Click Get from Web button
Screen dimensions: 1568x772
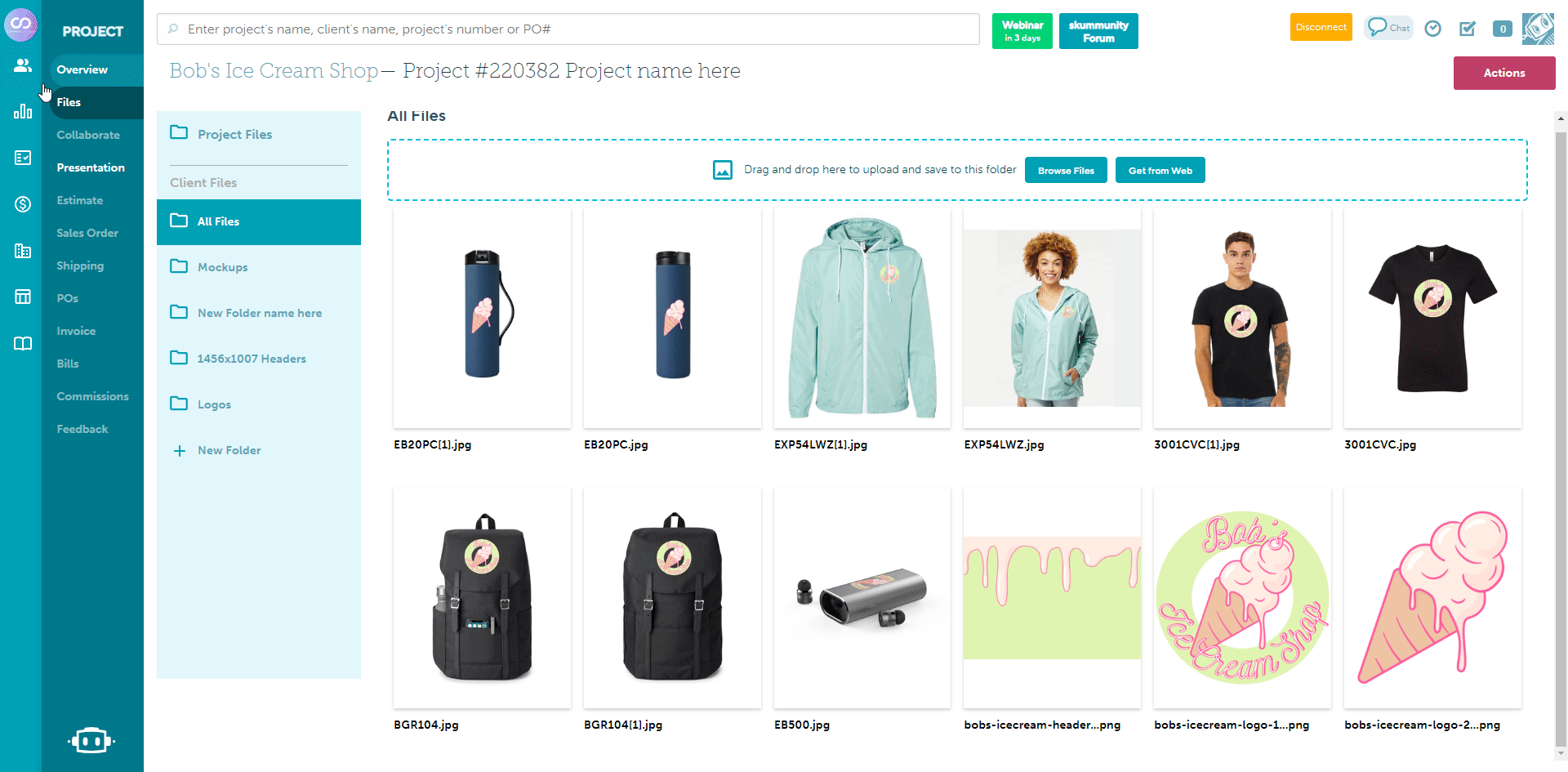(x=1160, y=170)
